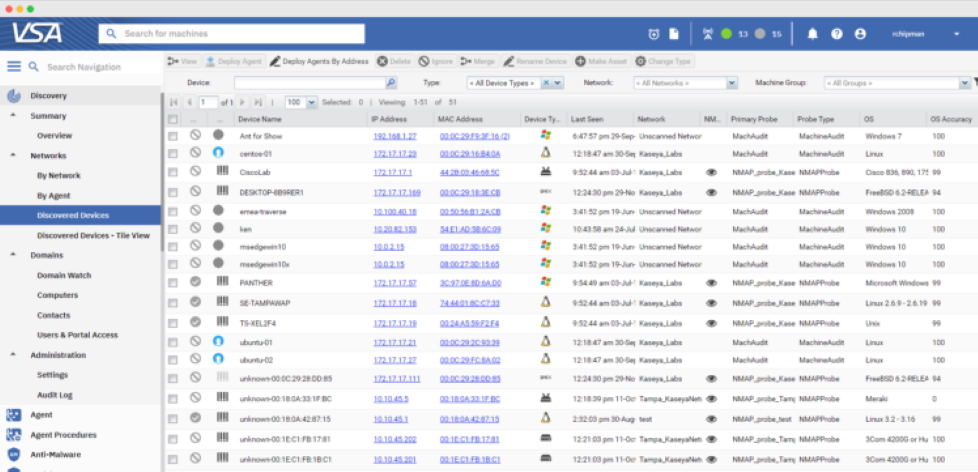The width and height of the screenshot is (978, 472).
Task: Click the NMAP eye icon for PANTHER
Action: (x=711, y=283)
